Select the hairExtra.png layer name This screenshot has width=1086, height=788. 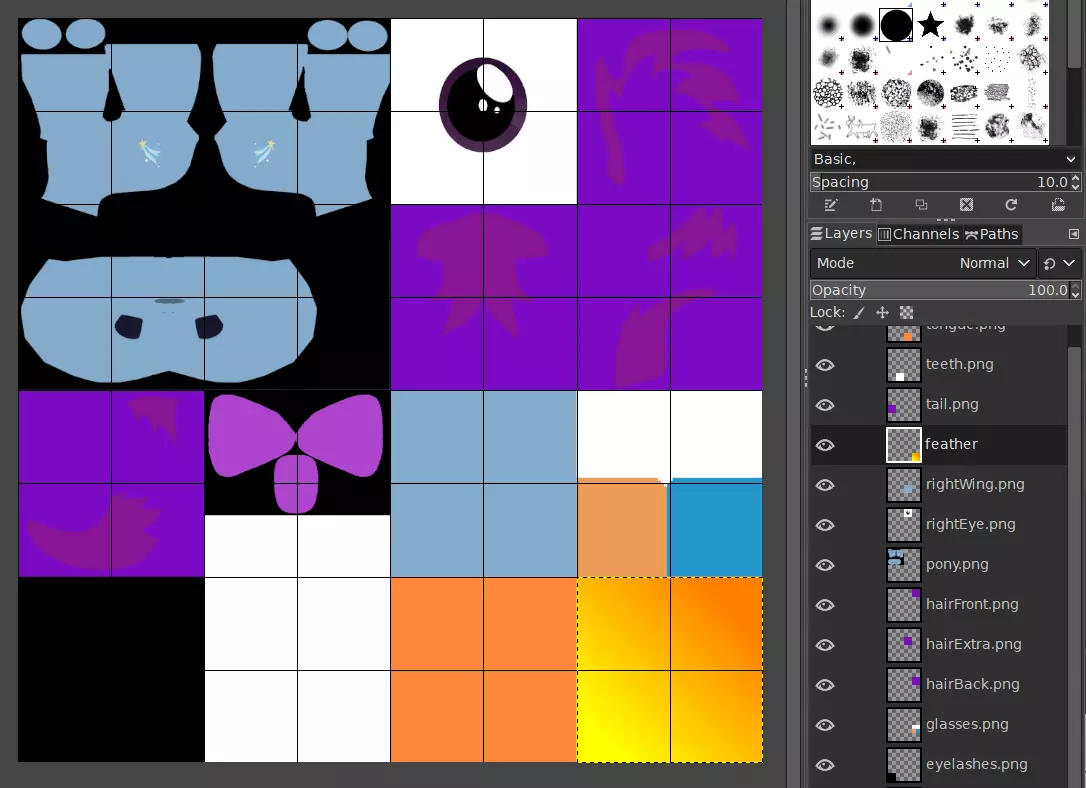(973, 644)
